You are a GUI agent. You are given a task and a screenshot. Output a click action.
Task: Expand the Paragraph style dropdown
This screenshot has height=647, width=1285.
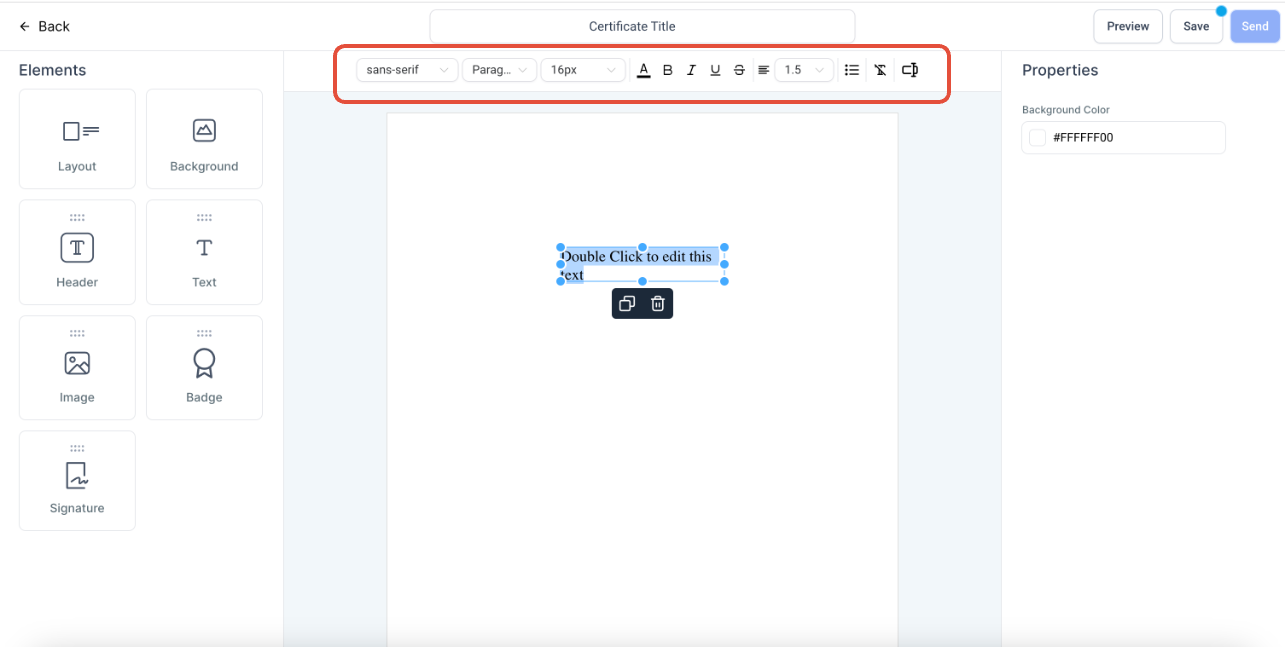coord(499,70)
